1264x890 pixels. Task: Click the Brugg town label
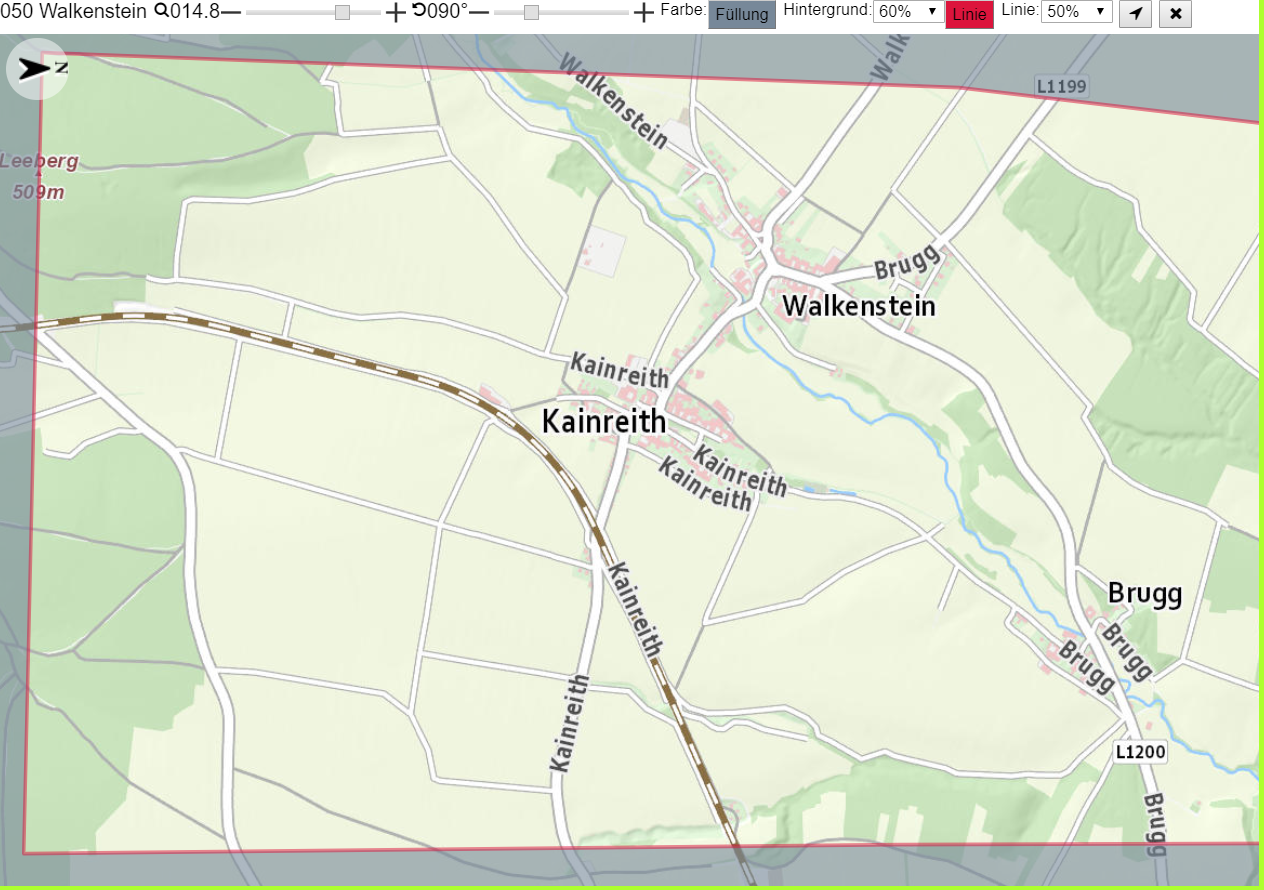click(x=1145, y=595)
